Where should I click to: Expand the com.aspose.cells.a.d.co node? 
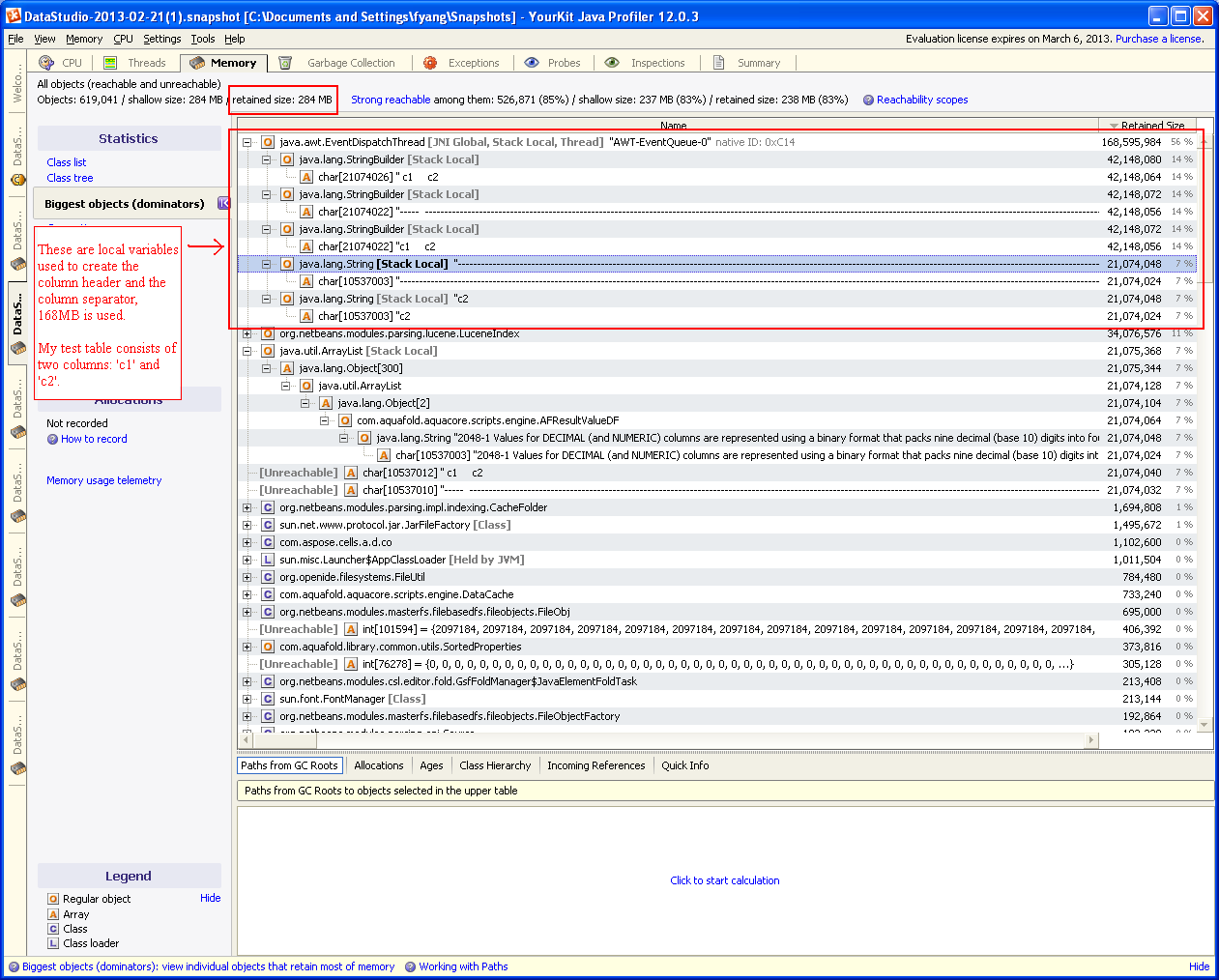(x=247, y=542)
